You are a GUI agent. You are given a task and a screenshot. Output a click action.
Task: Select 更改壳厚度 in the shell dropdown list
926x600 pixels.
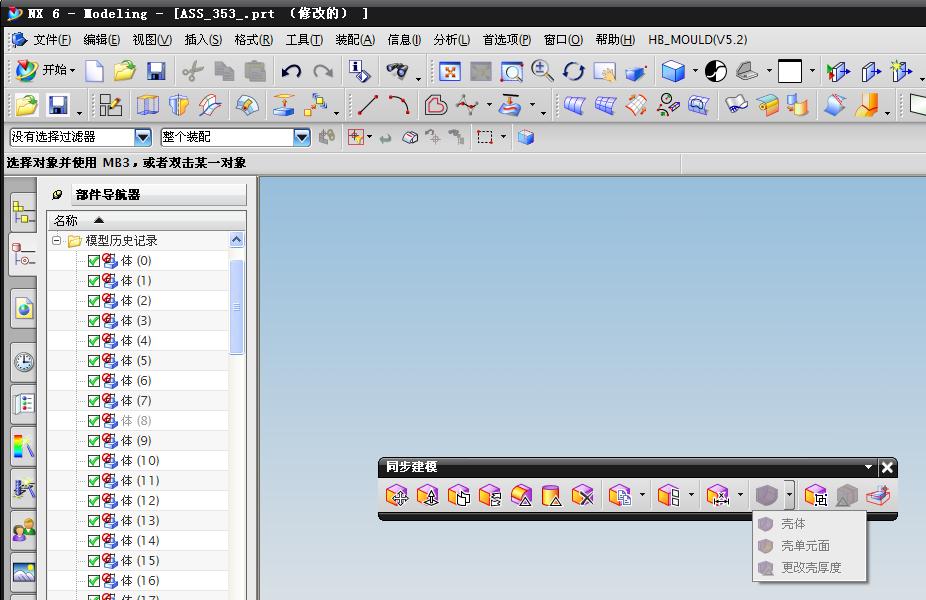(x=810, y=568)
